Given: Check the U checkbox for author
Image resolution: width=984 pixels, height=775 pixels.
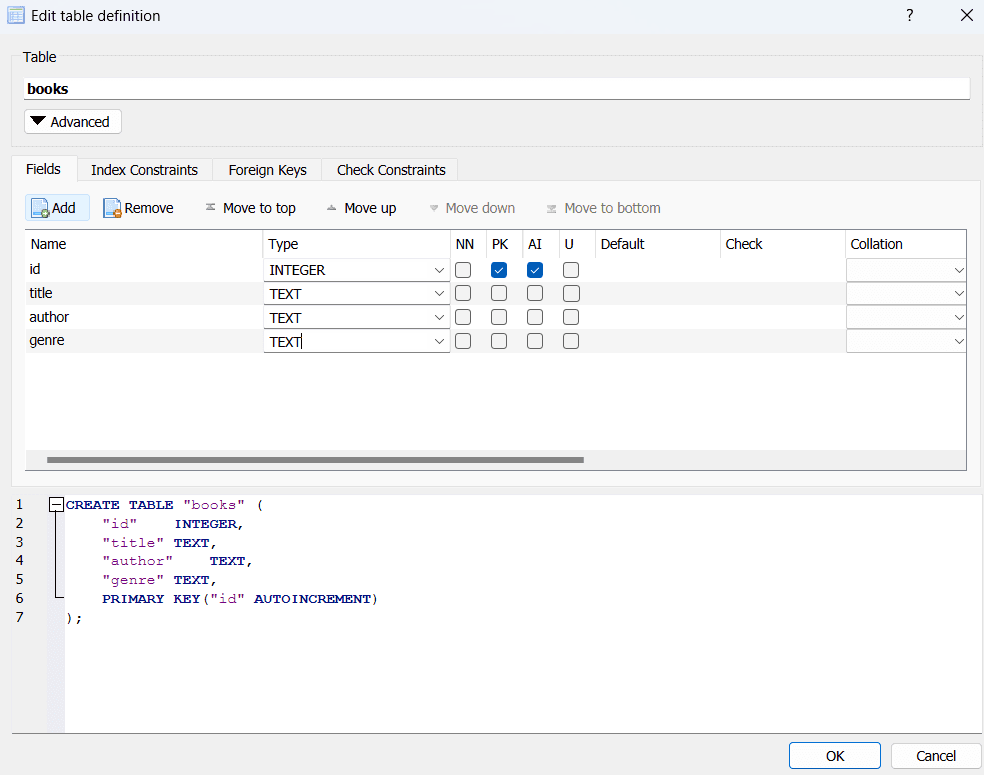Looking at the screenshot, I should coord(571,317).
